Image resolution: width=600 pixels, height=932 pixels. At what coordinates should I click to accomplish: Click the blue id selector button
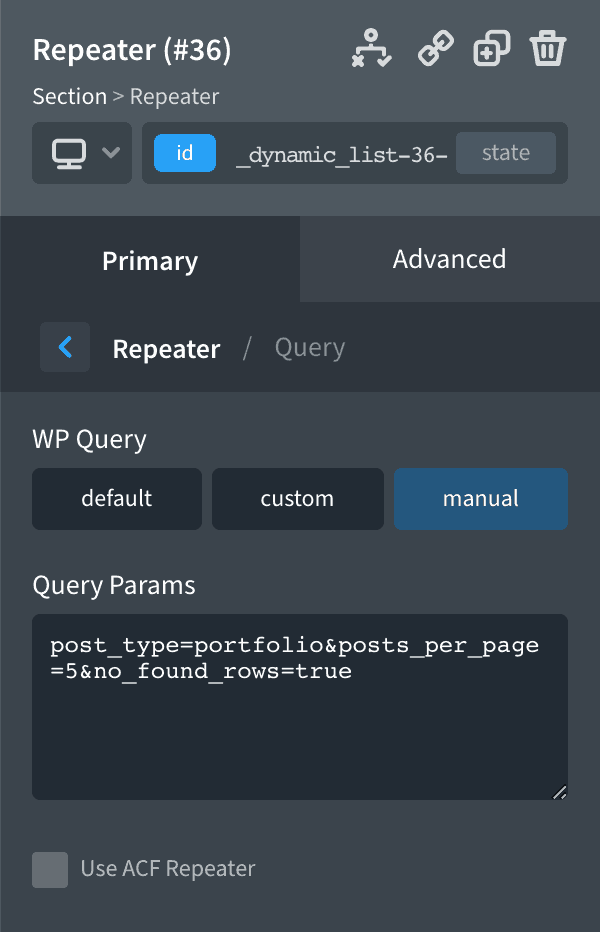(x=184, y=153)
